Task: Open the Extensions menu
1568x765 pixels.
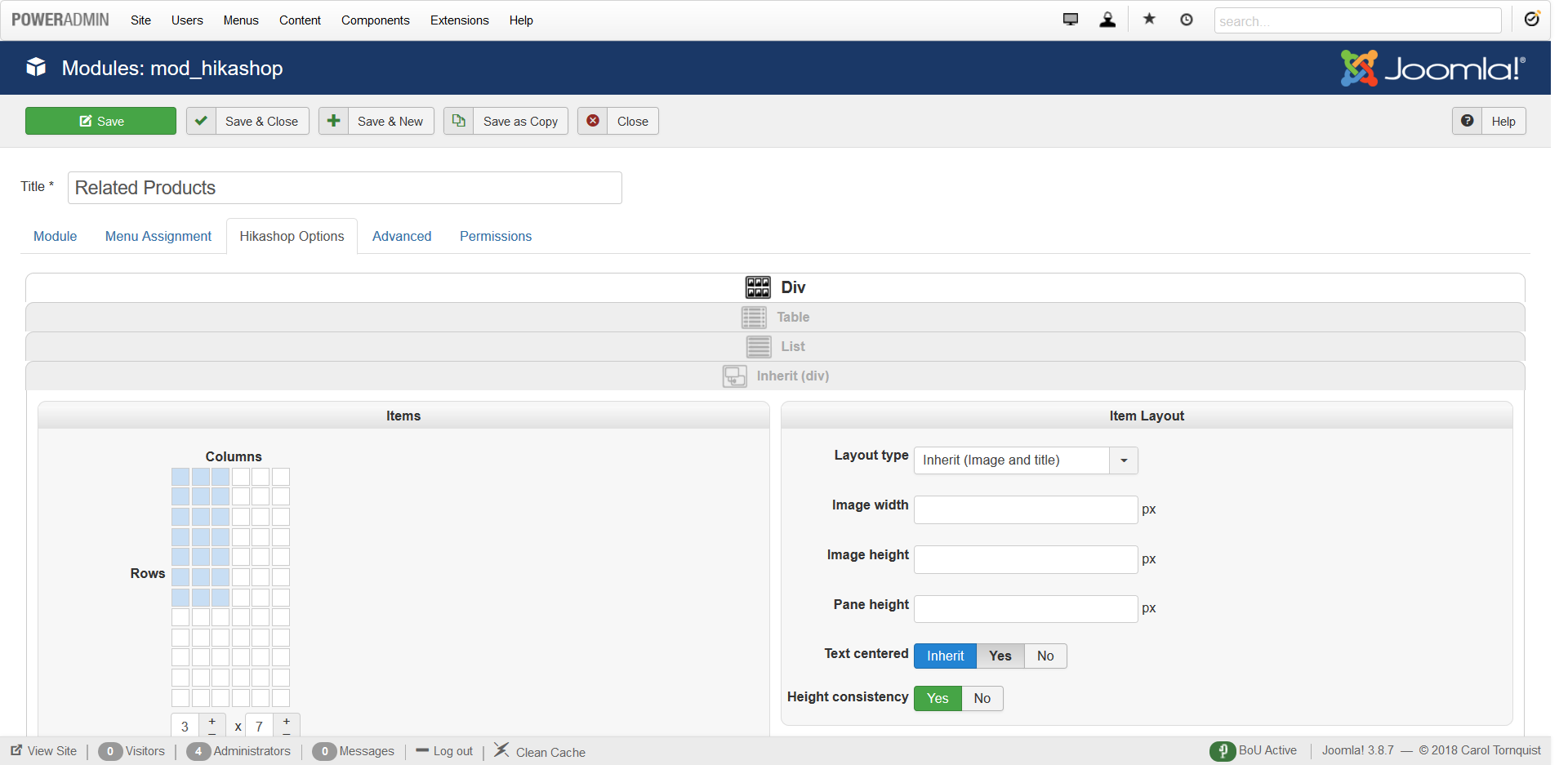Action: (x=459, y=20)
